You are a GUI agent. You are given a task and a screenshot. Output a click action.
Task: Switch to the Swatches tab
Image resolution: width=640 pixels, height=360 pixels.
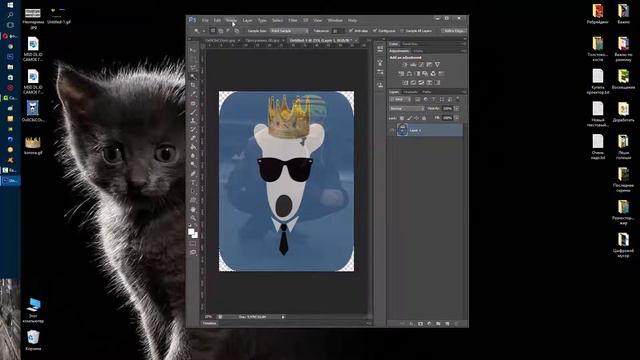coord(410,44)
